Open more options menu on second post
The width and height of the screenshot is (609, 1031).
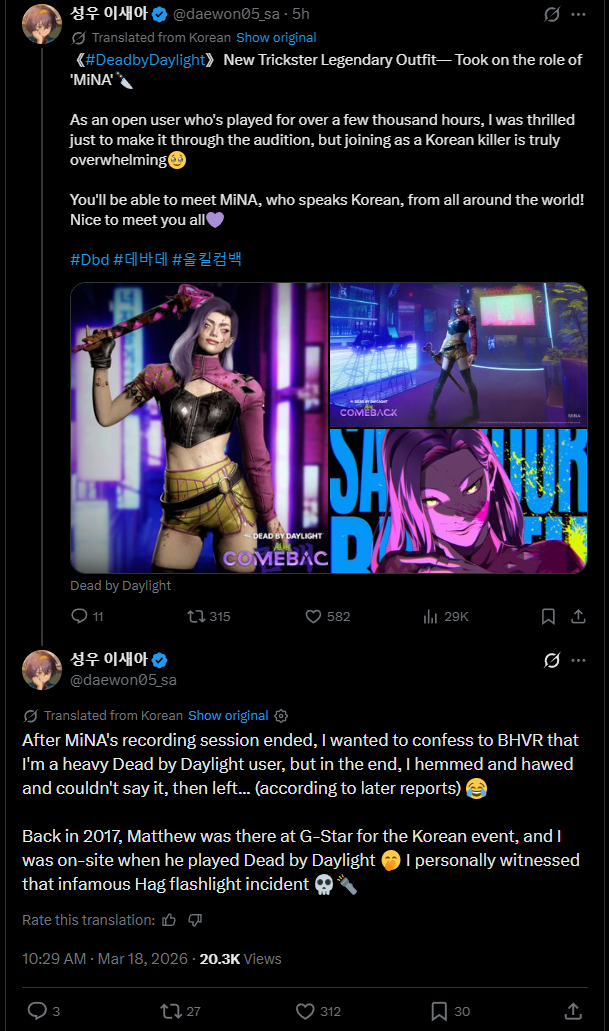pos(578,660)
